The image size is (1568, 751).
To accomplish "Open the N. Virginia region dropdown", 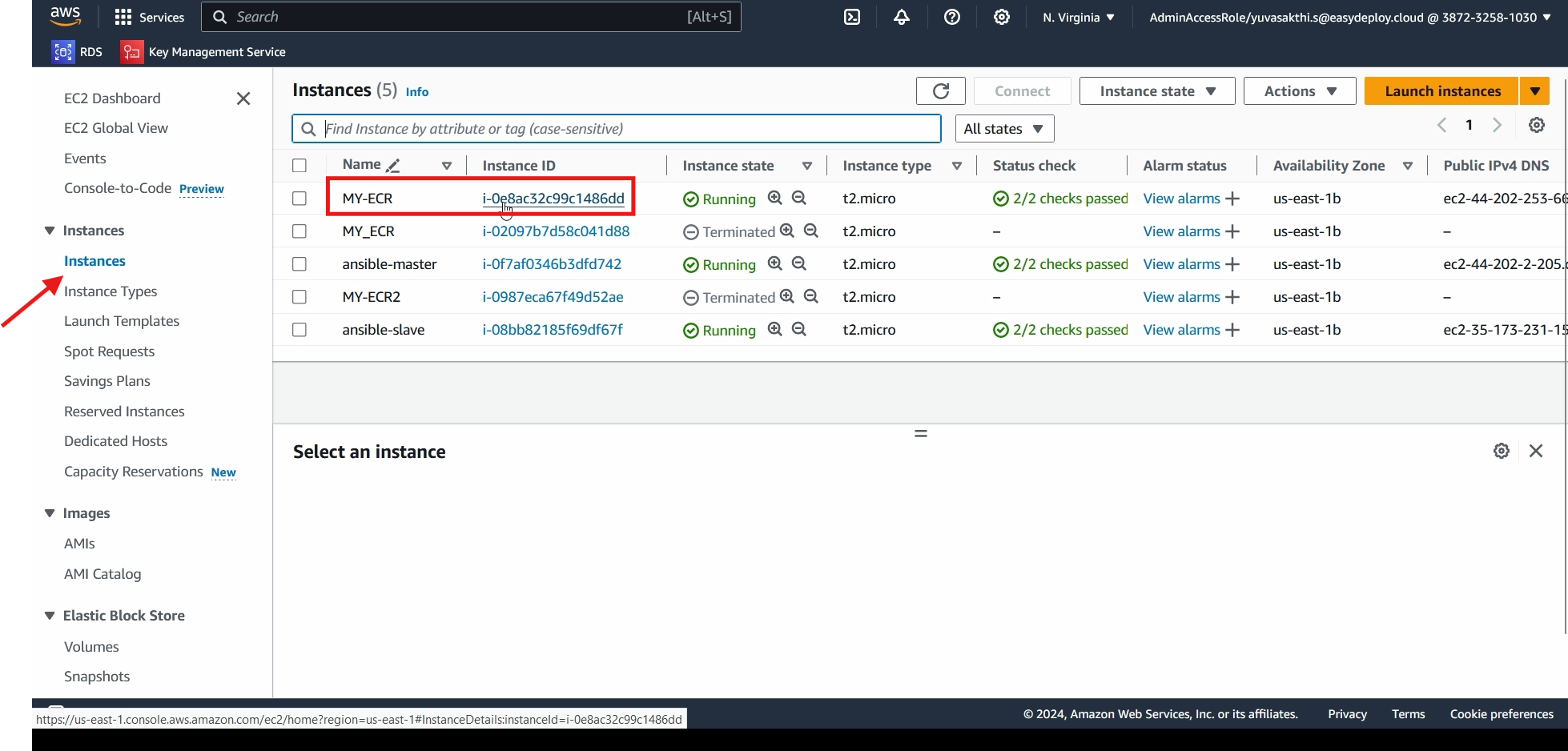I will 1079,17.
